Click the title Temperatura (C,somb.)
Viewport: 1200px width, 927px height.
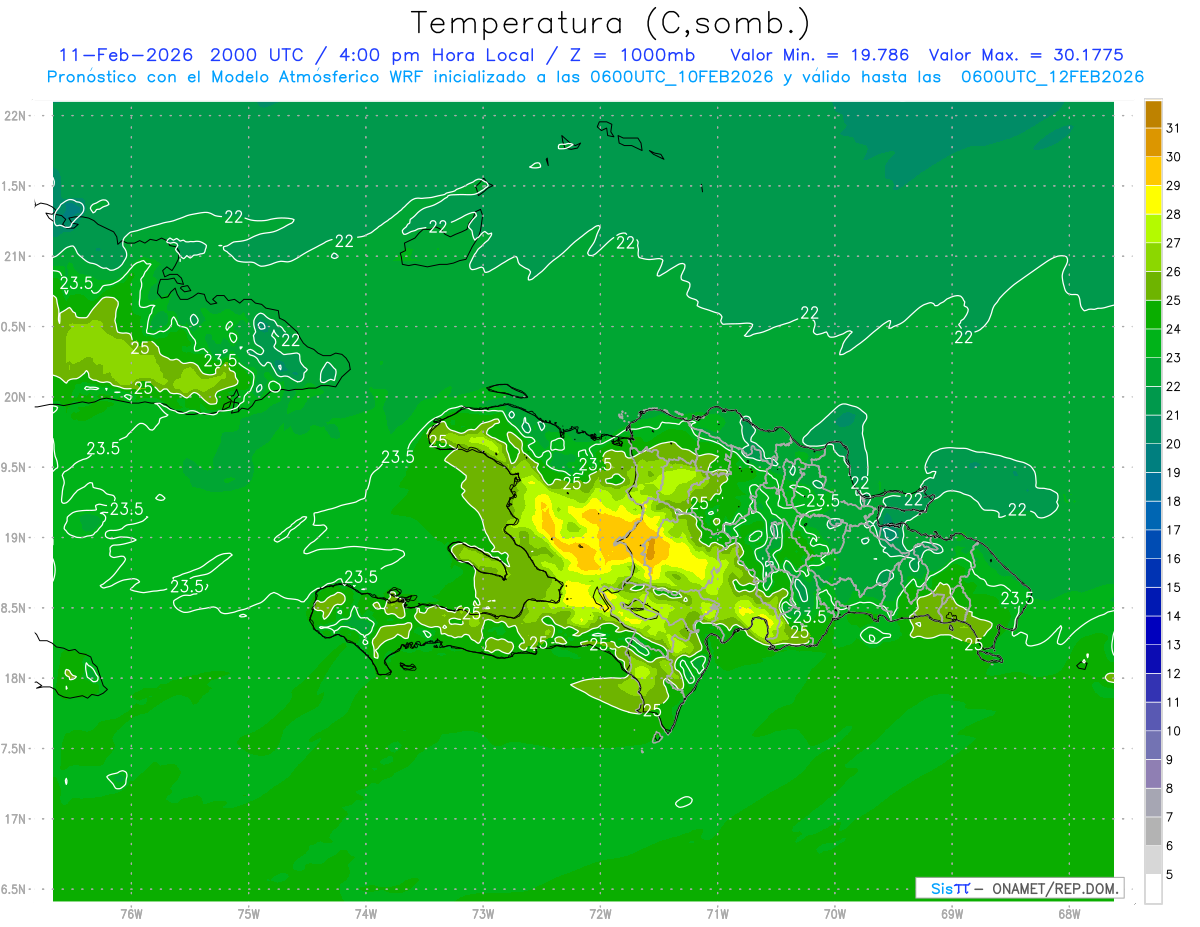(611, 22)
